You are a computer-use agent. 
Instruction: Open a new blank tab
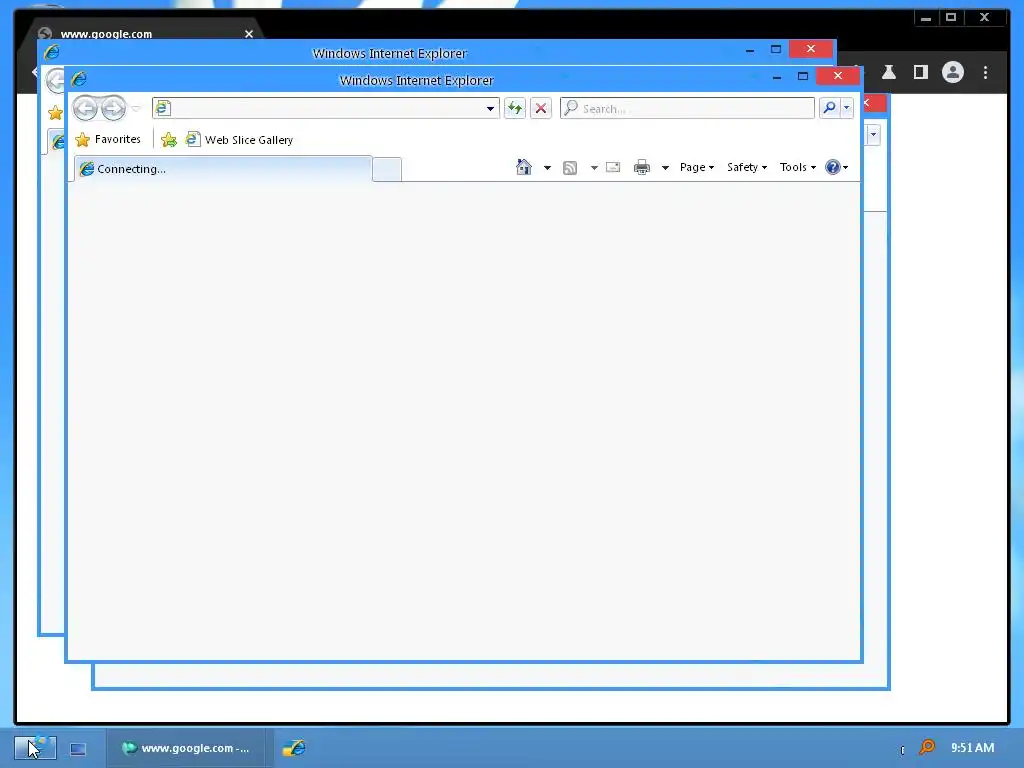point(387,169)
